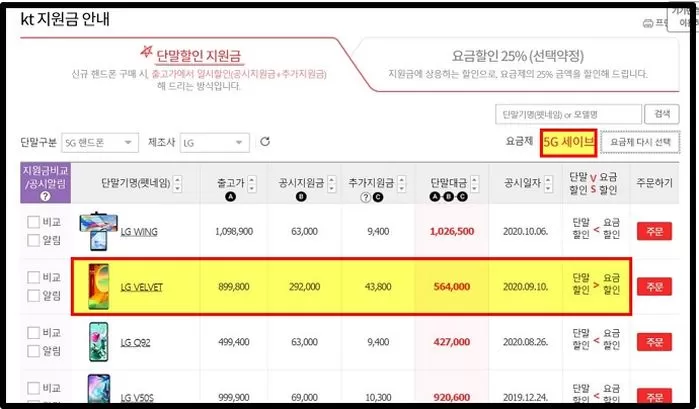699x409 pixels.
Task: Sort by 단말대금 column arrows
Action: coord(474,183)
